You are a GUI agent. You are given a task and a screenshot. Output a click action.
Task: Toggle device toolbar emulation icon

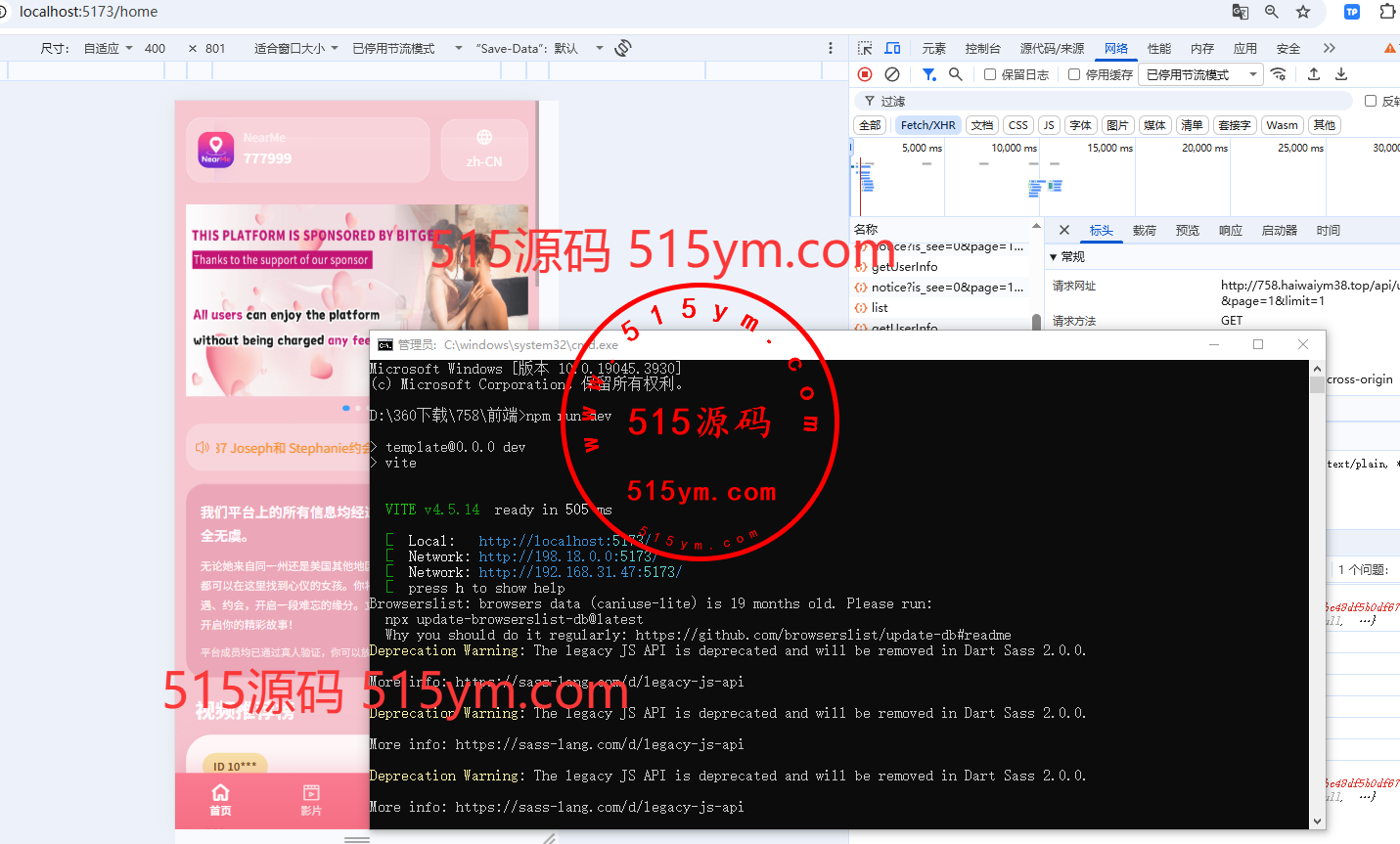pos(892,48)
